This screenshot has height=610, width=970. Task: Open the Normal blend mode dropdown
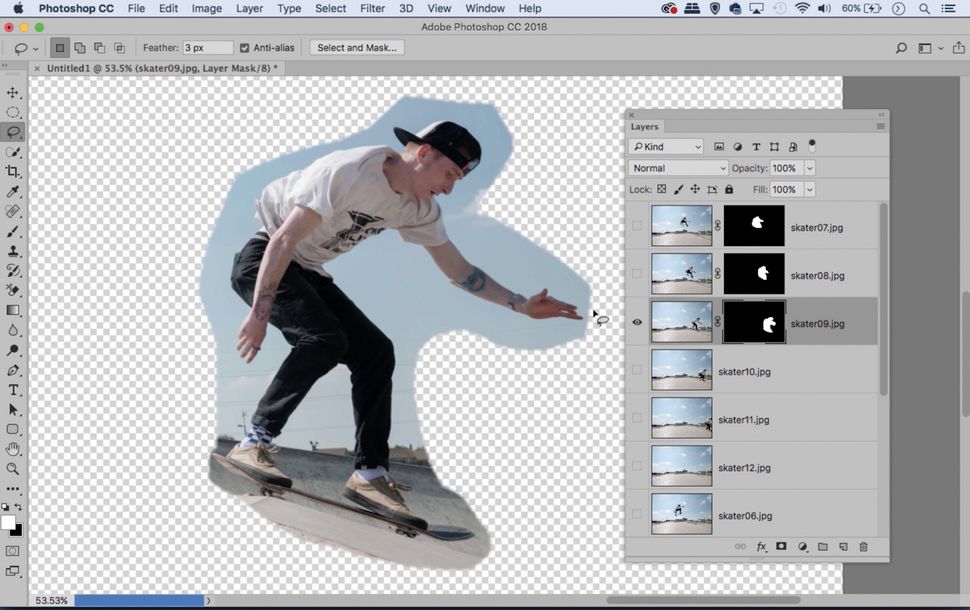676,168
